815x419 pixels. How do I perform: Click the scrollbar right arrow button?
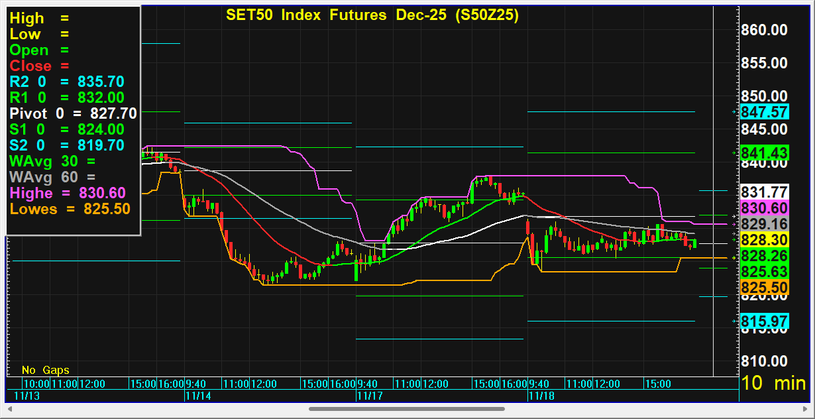[807, 409]
